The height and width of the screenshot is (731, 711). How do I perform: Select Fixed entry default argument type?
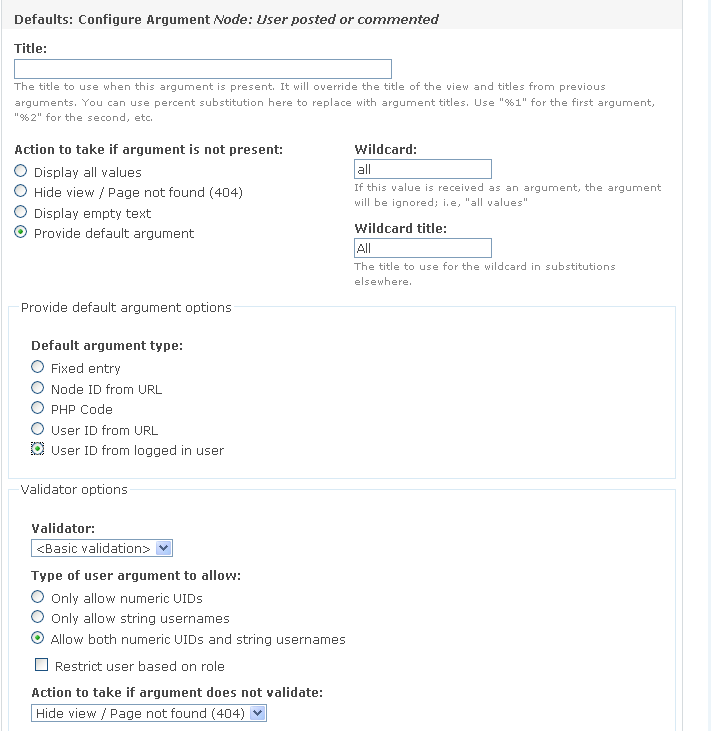[x=38, y=368]
